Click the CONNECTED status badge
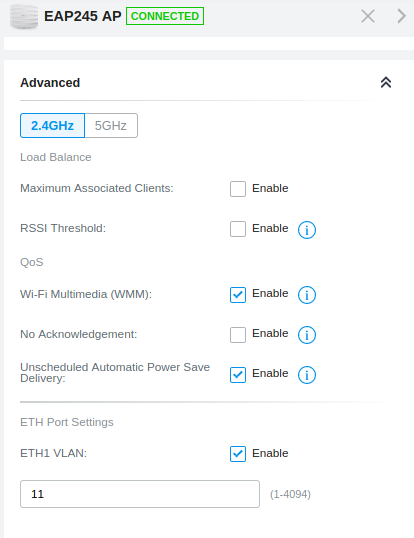Screen dimensions: 414x538 165,16
